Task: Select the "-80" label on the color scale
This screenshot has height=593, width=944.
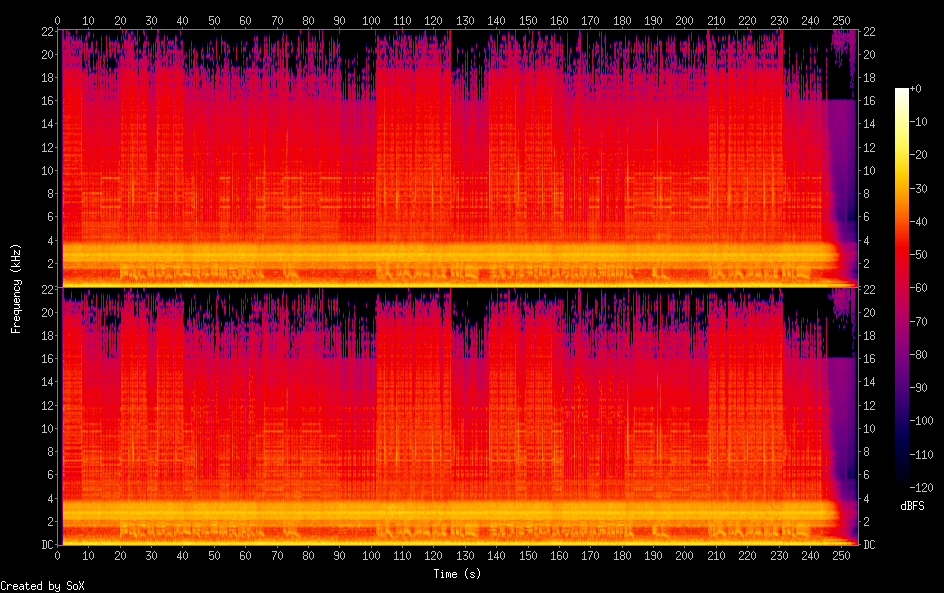Action: point(919,355)
